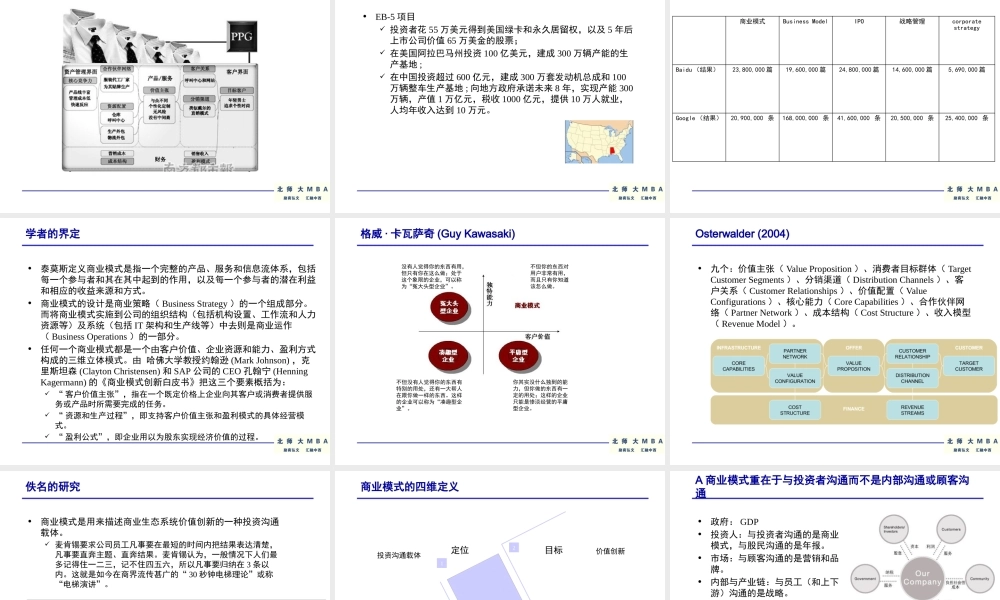1000x600 pixels.
Task: Click the PARTNER NETWORK box
Action: [x=795, y=354]
